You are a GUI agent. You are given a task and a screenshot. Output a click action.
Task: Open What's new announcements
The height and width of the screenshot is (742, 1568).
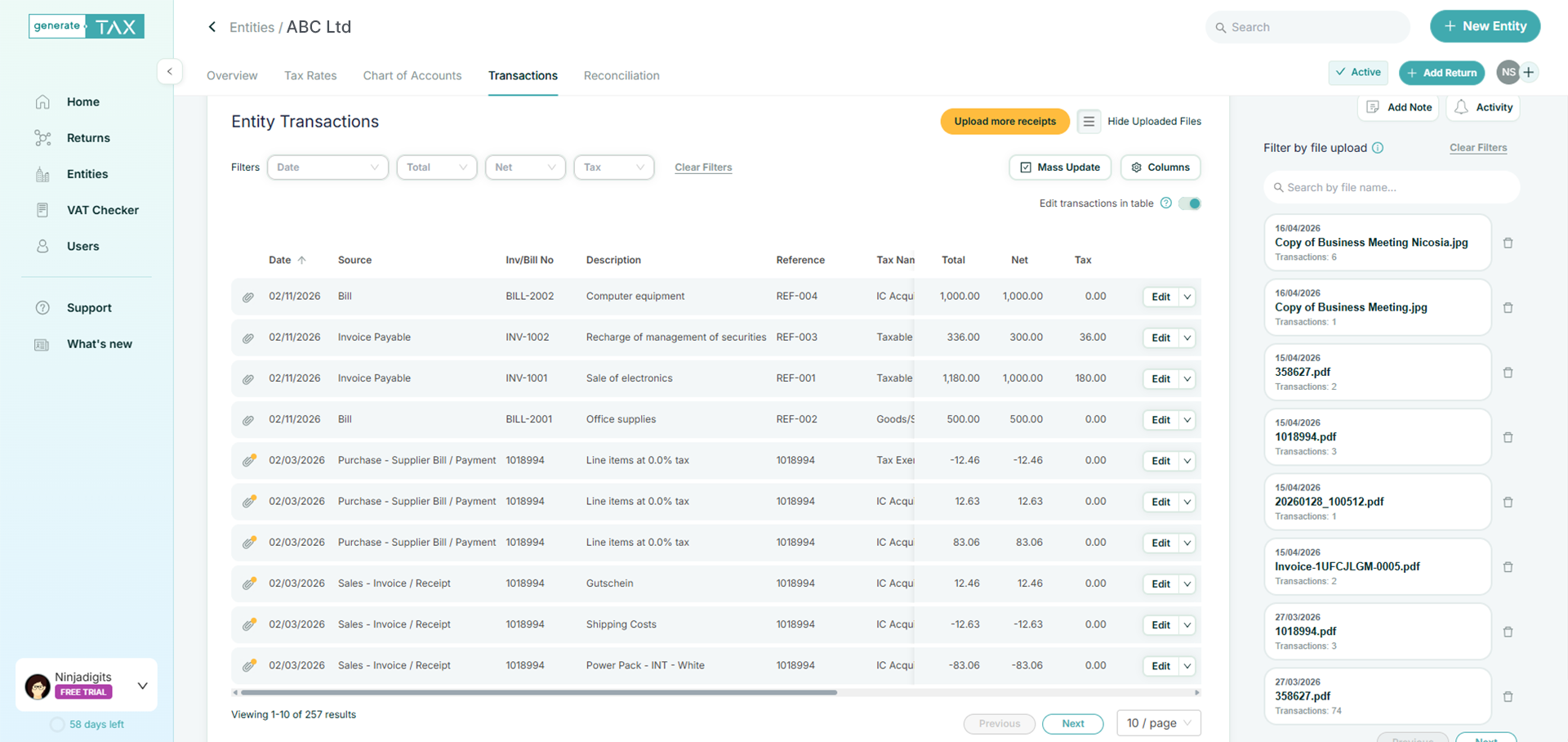coord(99,344)
